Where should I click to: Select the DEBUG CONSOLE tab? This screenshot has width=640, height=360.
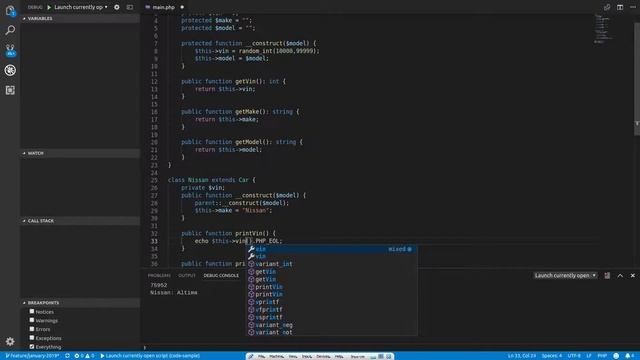[x=221, y=276]
